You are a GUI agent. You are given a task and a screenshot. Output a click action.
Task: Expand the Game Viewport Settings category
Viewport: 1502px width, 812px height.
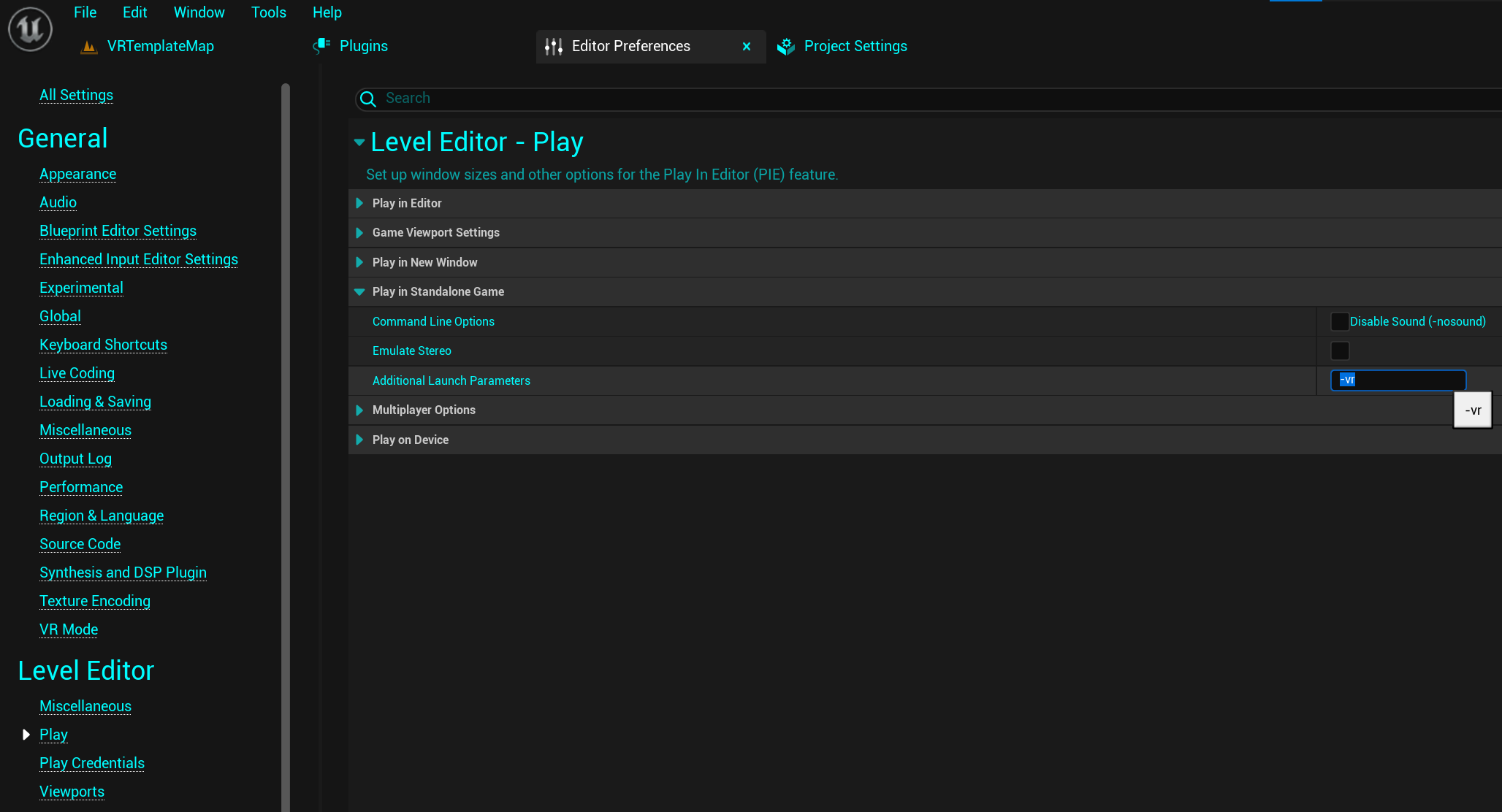click(x=359, y=232)
